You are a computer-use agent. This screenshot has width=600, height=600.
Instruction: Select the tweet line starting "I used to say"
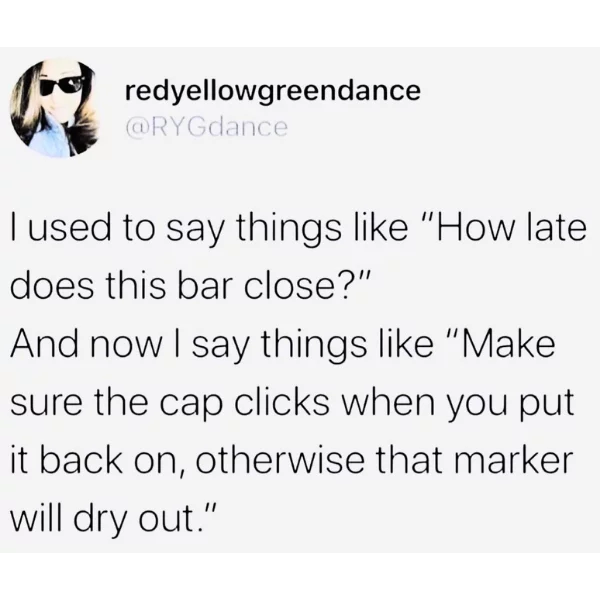pos(298,230)
